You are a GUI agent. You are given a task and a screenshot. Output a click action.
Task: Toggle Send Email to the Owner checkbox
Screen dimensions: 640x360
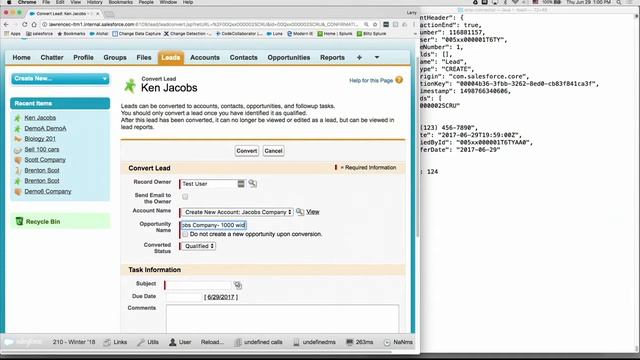(x=185, y=197)
